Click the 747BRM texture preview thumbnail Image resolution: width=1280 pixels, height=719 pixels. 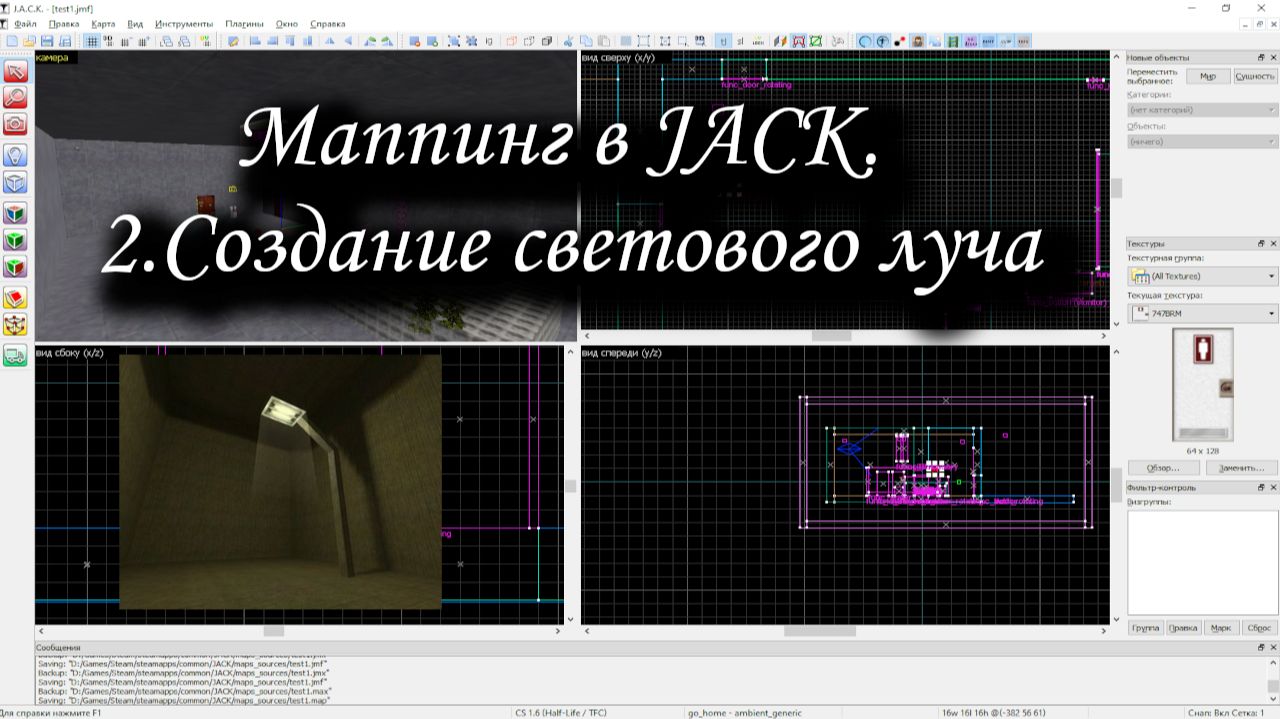(x=1202, y=385)
